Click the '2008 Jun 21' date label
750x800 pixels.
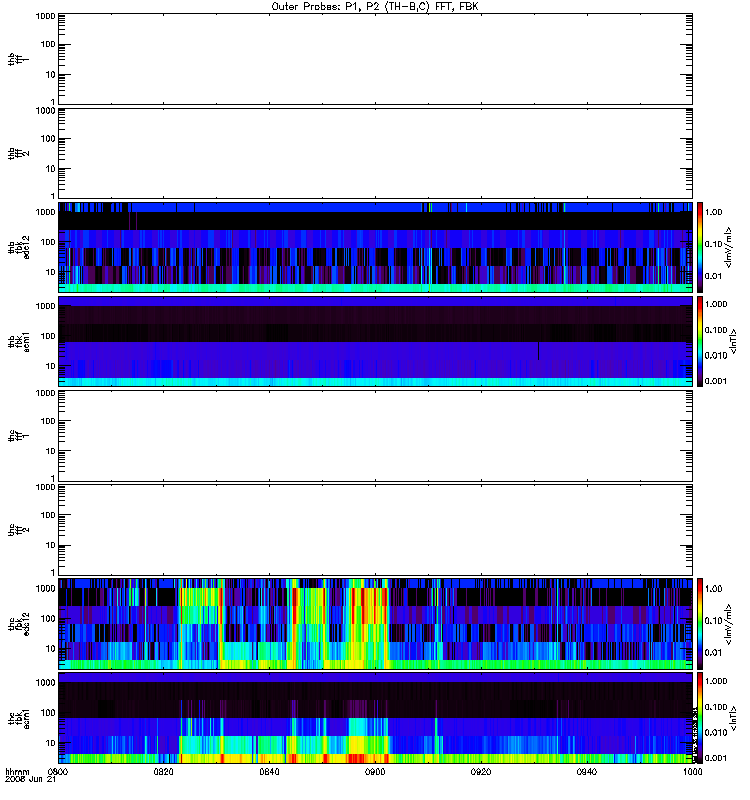tap(27, 780)
